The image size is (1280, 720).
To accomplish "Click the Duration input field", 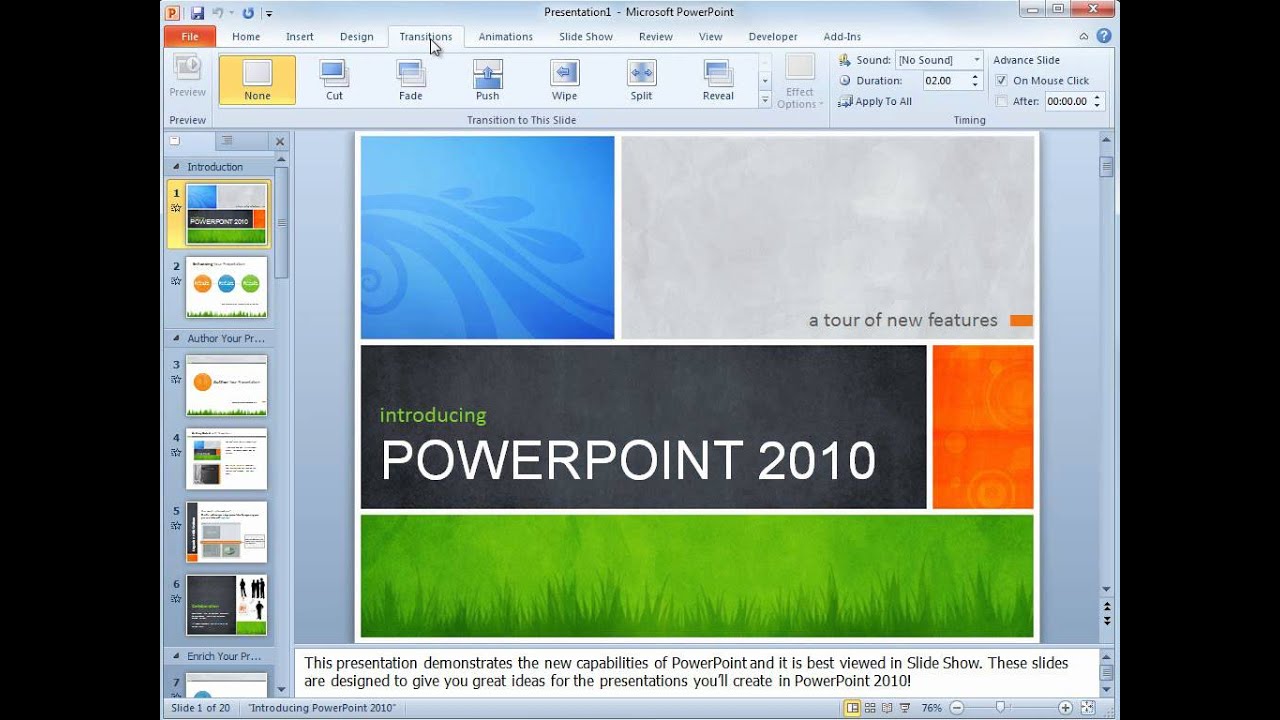I will [945, 80].
